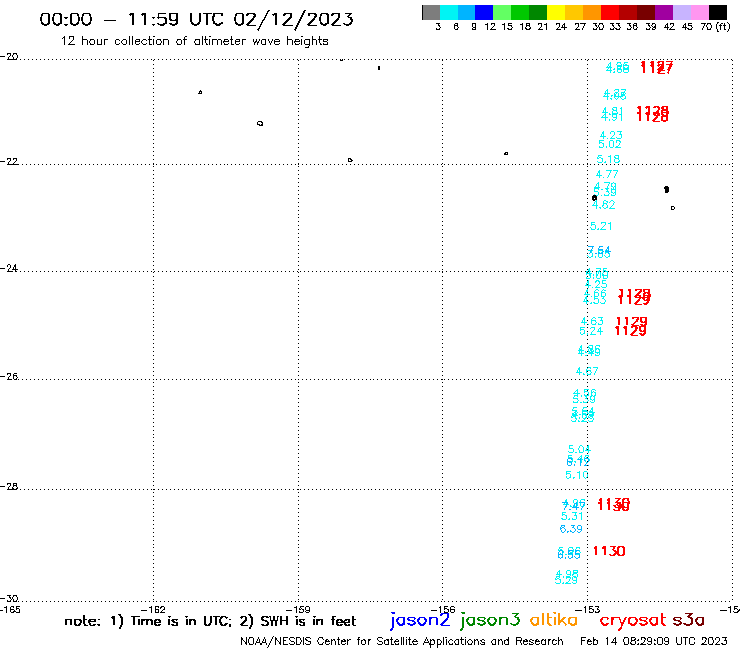Pick the pure blue swatch in the legend
Screen dimensions: 740x650
pos(485,12)
